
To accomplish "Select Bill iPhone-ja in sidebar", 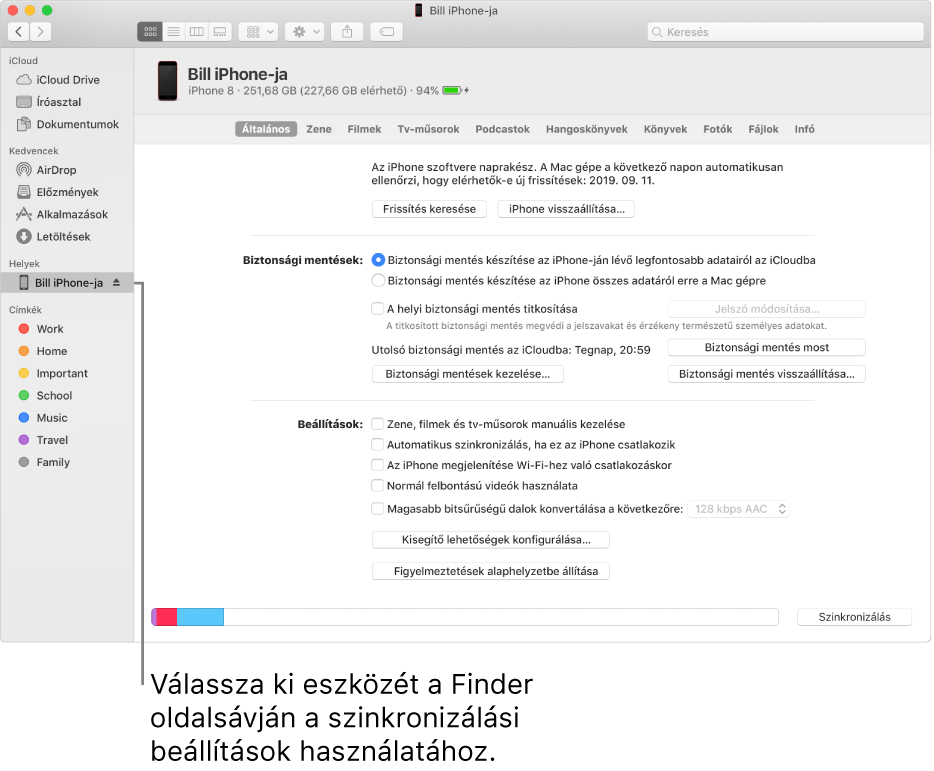I will (67, 282).
